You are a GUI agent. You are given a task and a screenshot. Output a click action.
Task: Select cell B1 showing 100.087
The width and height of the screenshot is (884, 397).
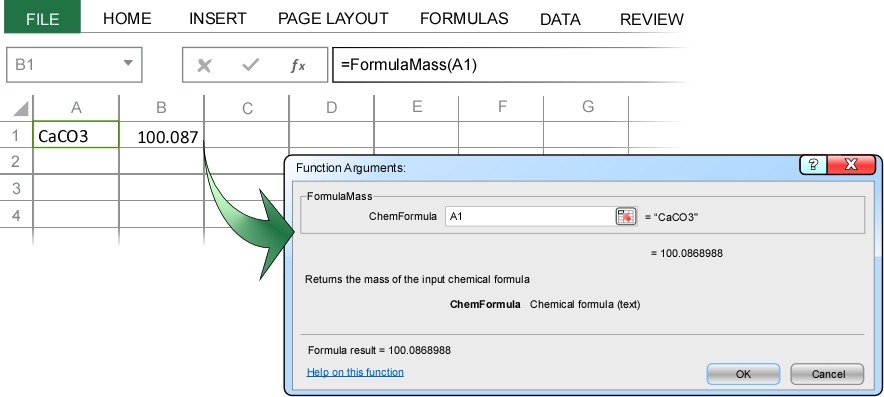(x=161, y=136)
